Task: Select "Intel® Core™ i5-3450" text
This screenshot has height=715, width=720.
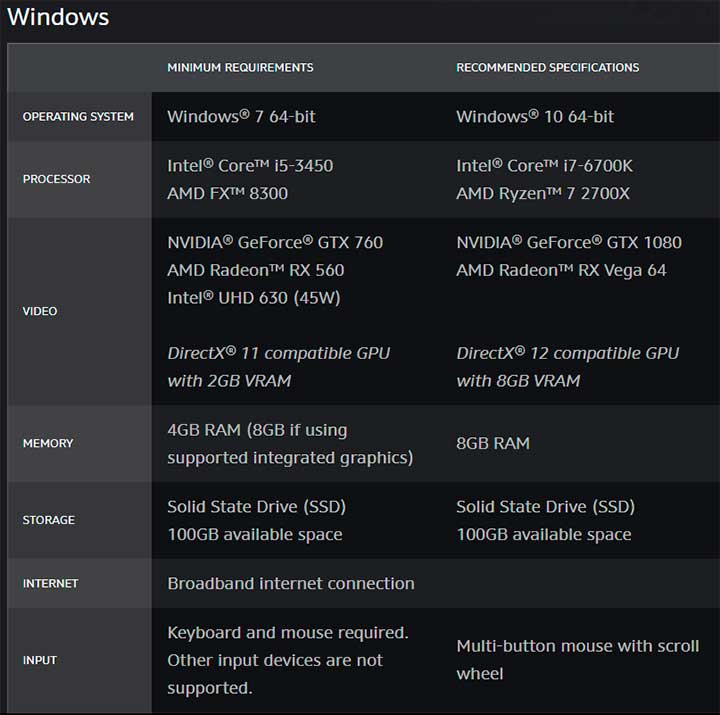Action: 250,166
